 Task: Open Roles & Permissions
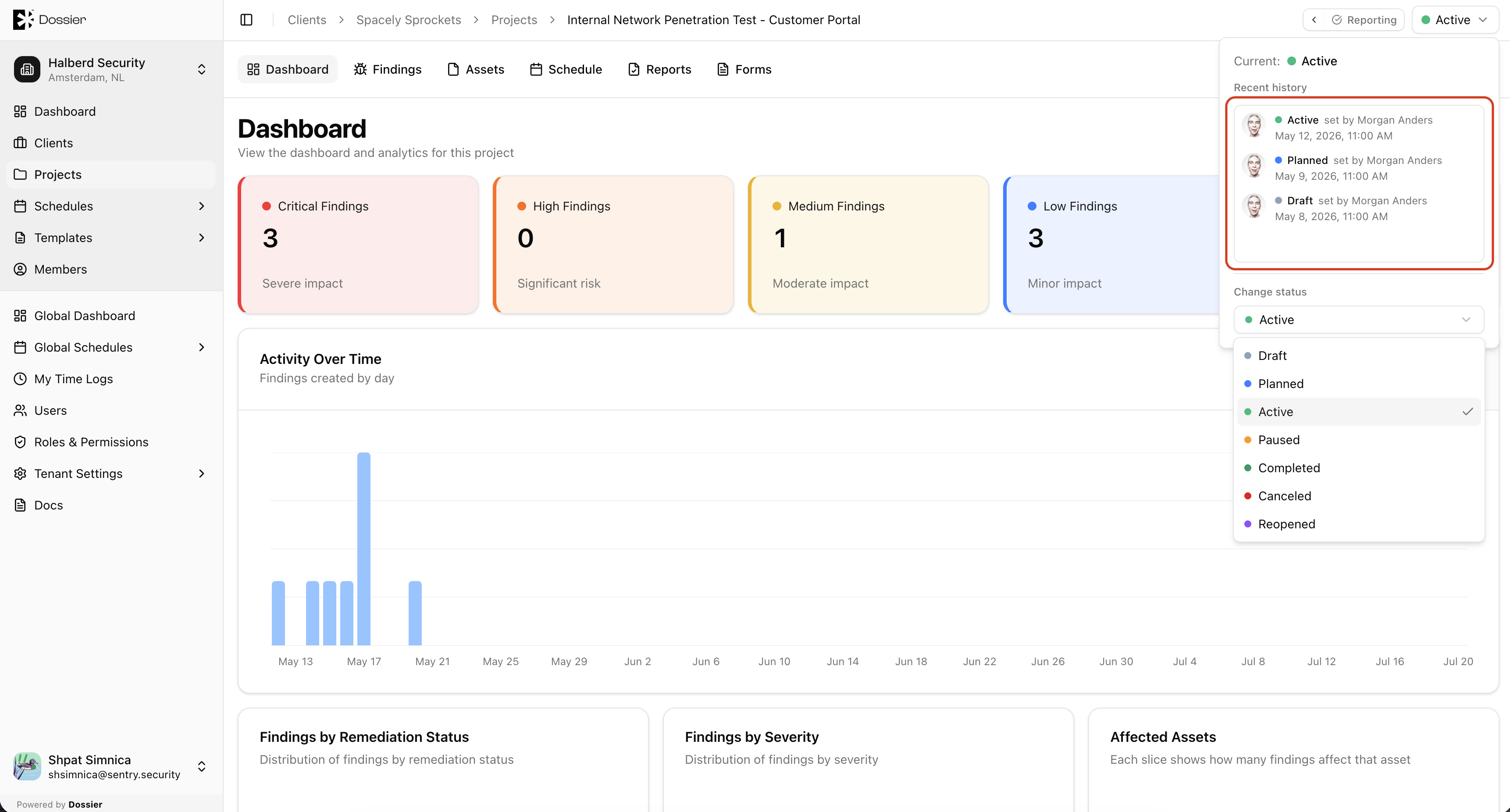pos(111,442)
